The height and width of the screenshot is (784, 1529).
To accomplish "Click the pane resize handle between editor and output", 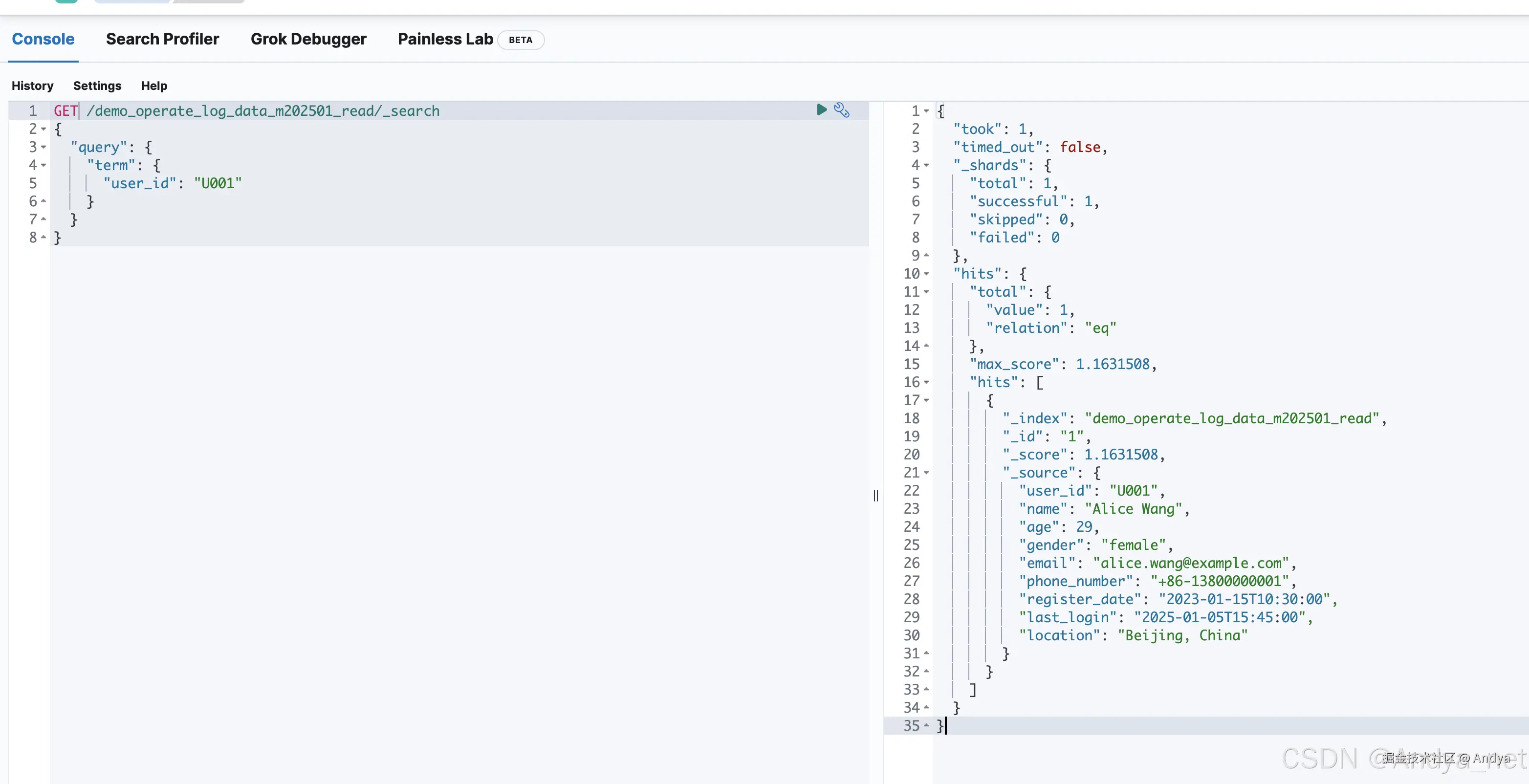I will point(875,496).
